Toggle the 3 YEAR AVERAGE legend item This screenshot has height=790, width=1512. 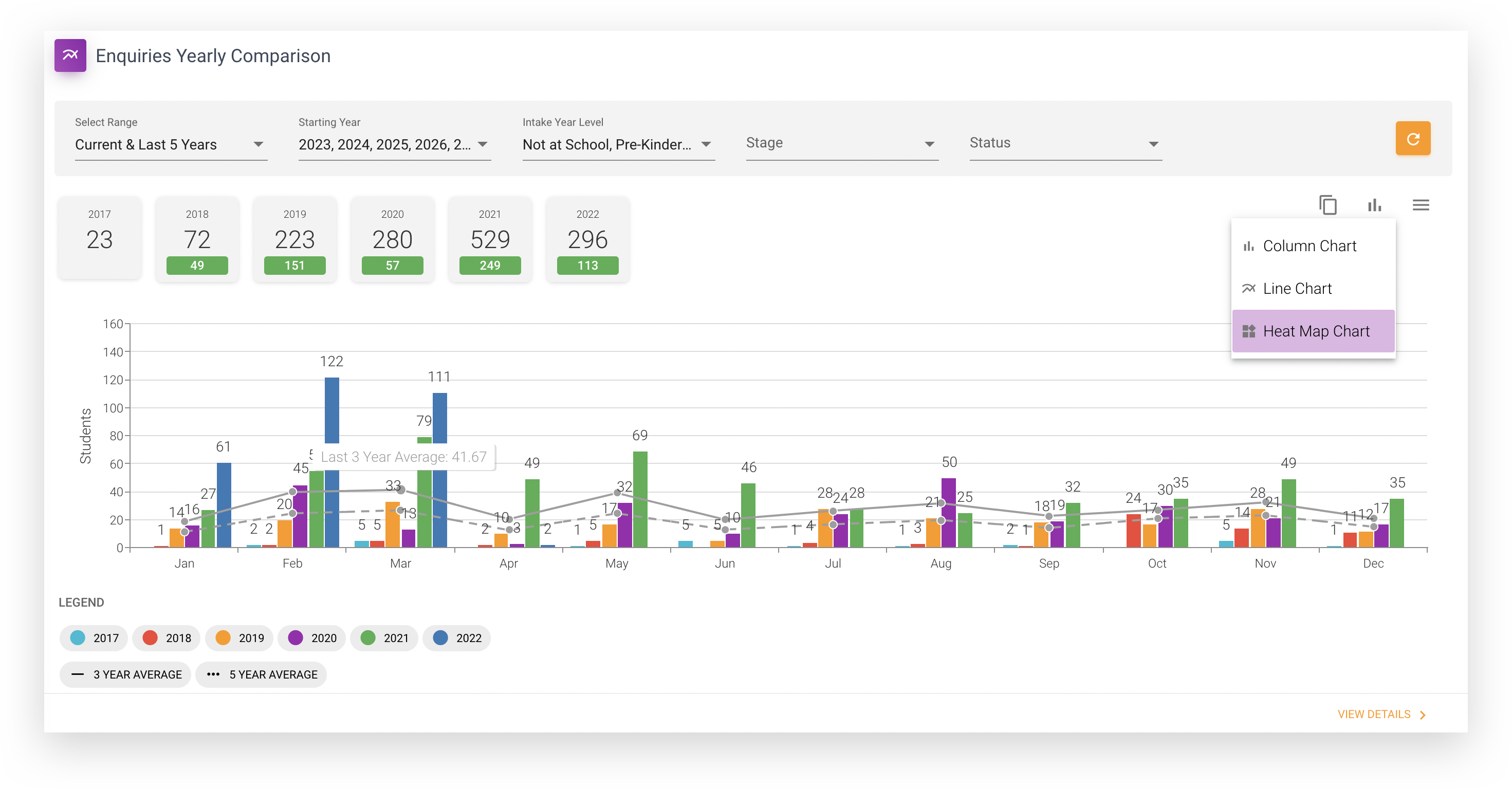(124, 674)
